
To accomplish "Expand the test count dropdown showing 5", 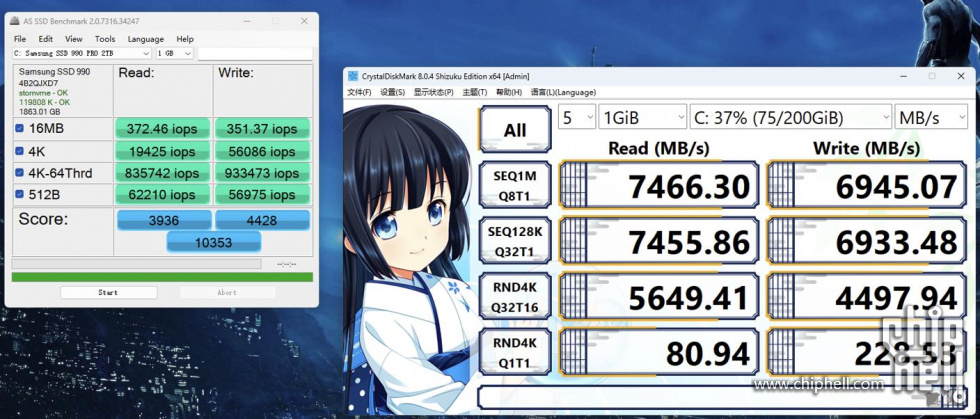I will tap(576, 117).
